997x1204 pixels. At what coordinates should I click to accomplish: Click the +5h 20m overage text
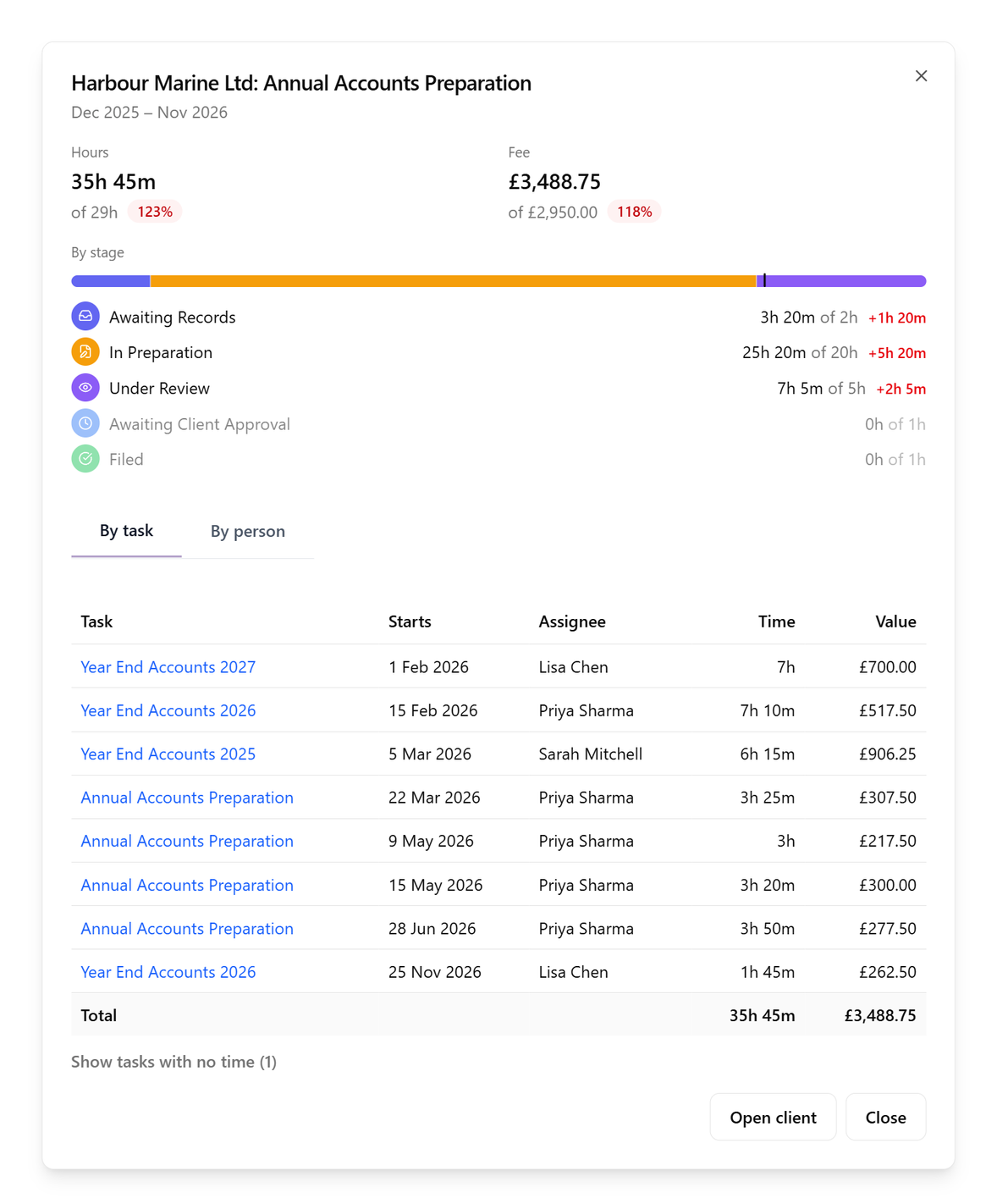(x=897, y=353)
